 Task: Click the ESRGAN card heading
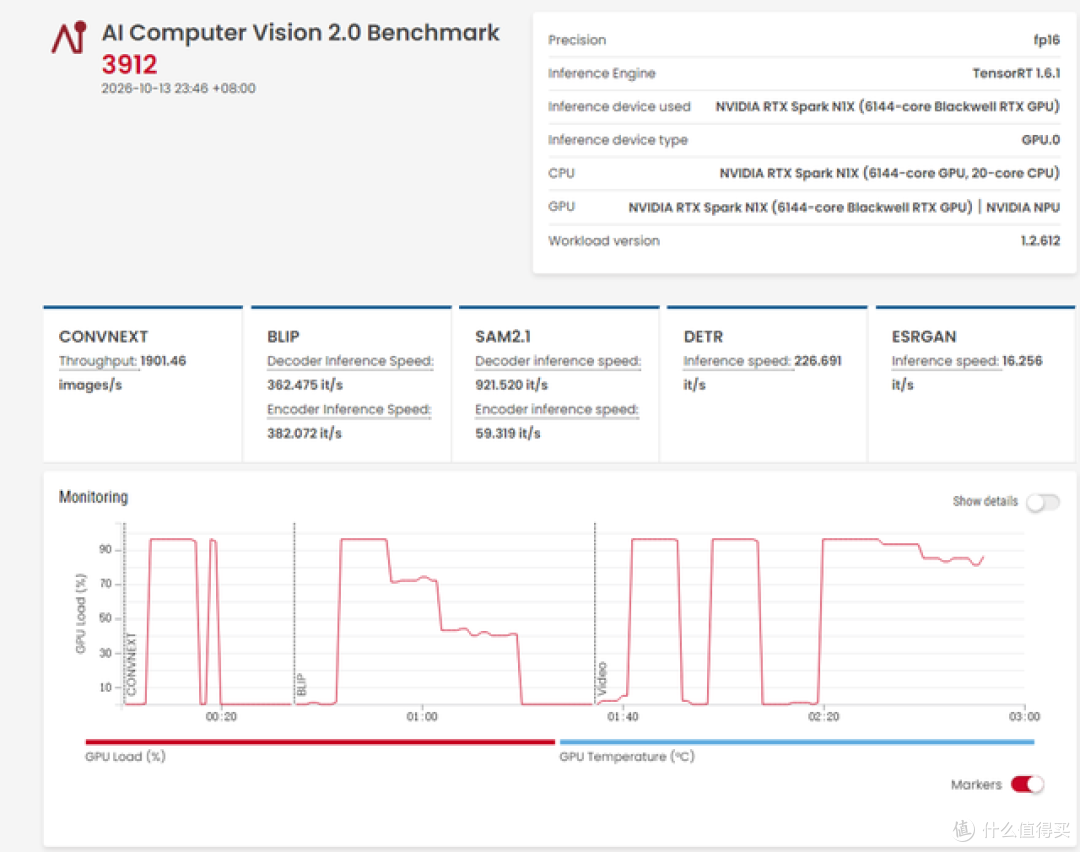(x=924, y=337)
